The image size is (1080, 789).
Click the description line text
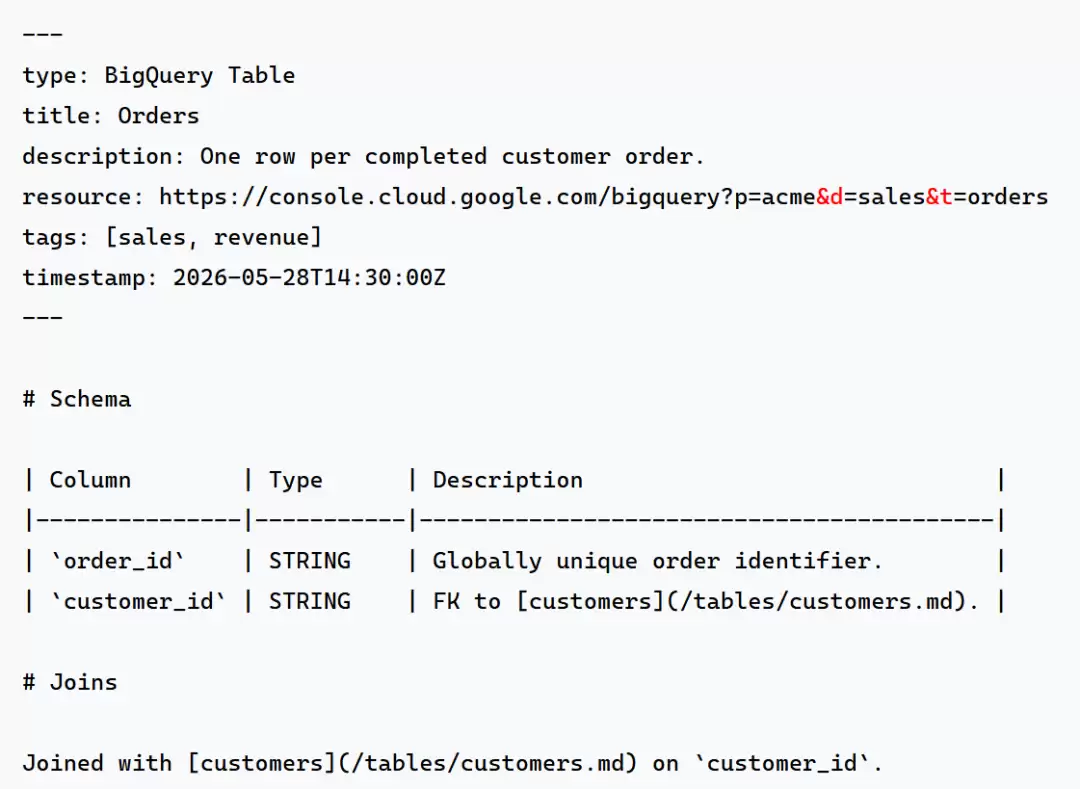coord(363,156)
